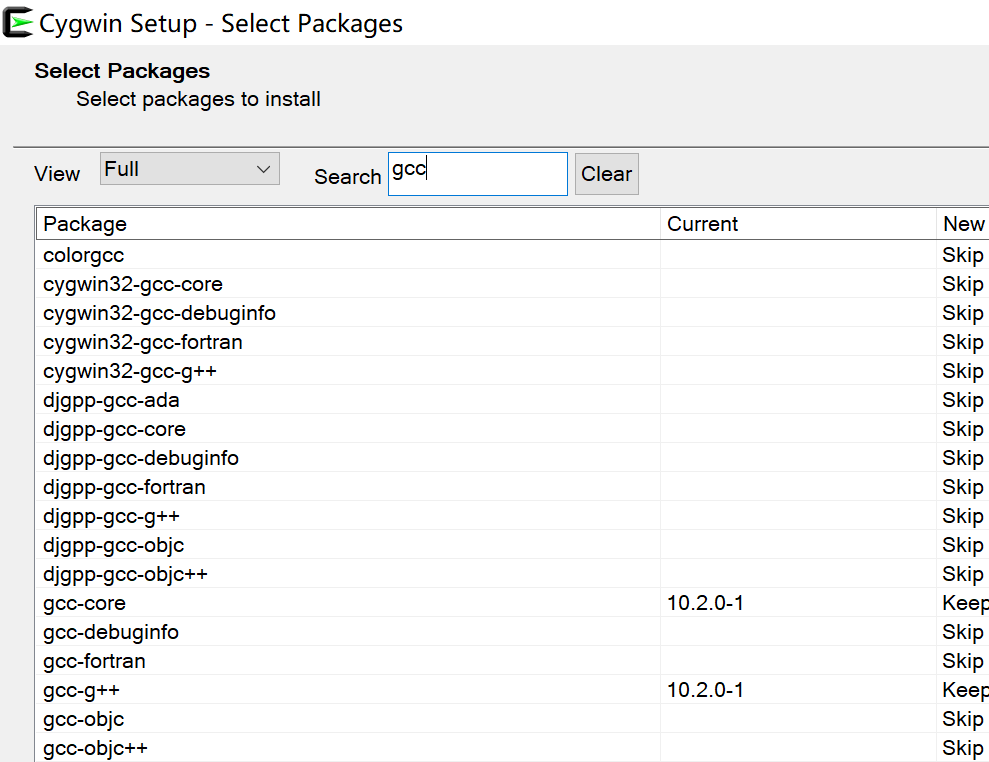The width and height of the screenshot is (989, 762).
Task: Select the gcc-fortran package name
Action: (x=94, y=661)
